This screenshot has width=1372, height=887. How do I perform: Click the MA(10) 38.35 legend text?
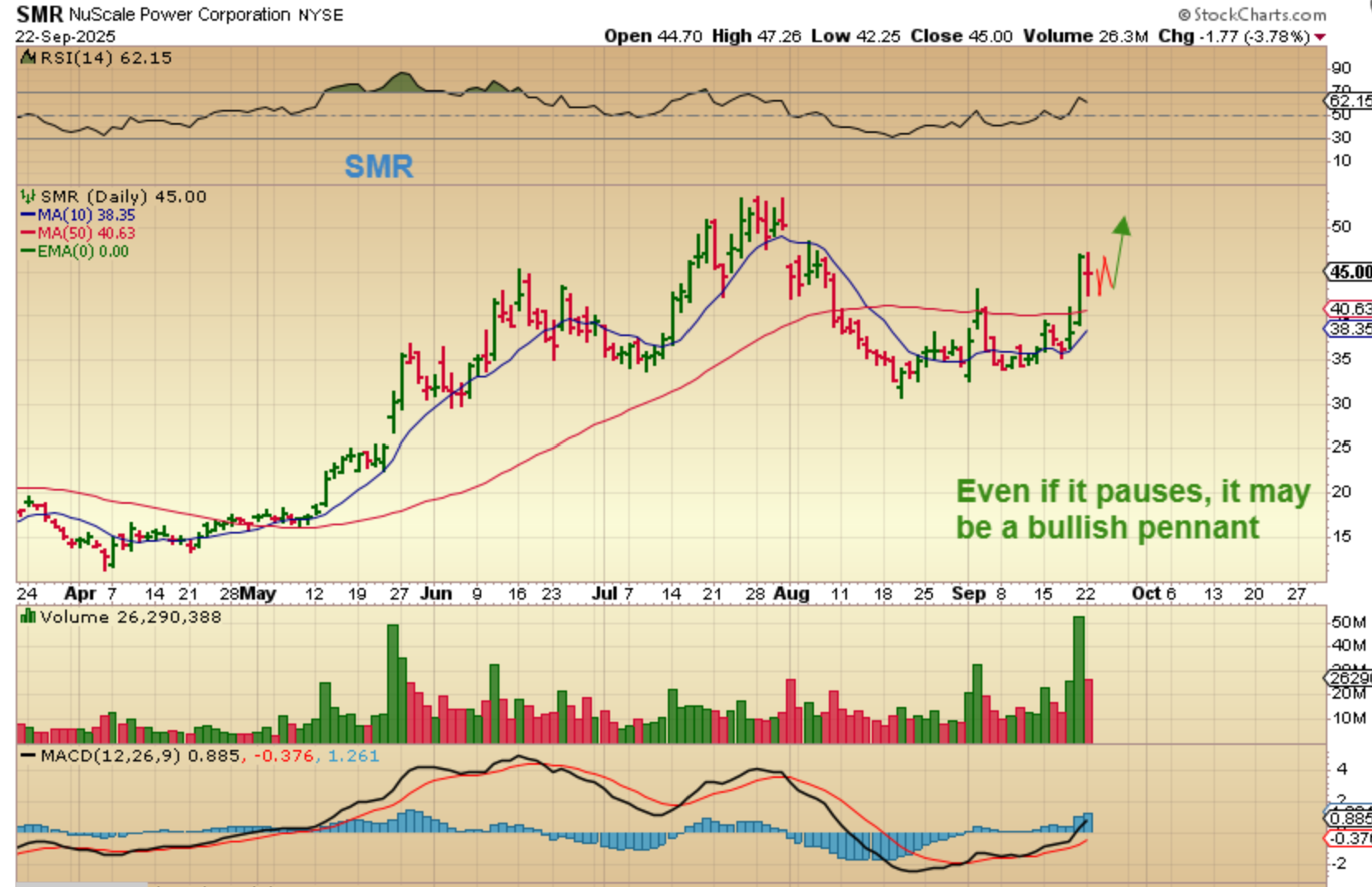pos(87,215)
